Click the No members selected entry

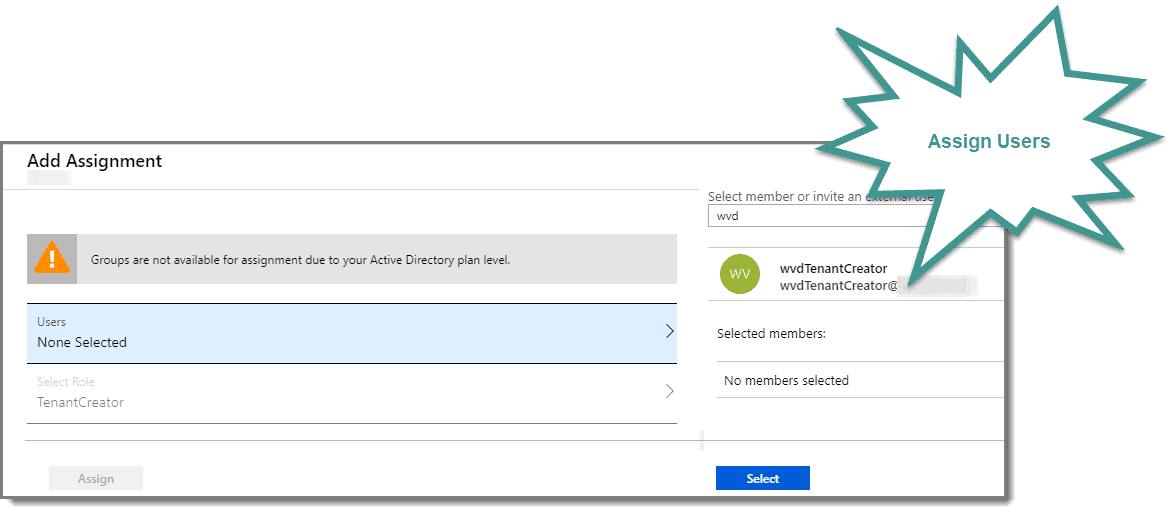click(x=786, y=380)
